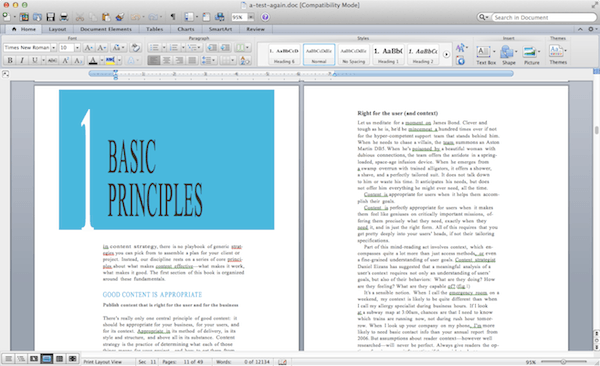Click the Paste clipboard icon
The image size is (600, 366).
coord(106,17)
